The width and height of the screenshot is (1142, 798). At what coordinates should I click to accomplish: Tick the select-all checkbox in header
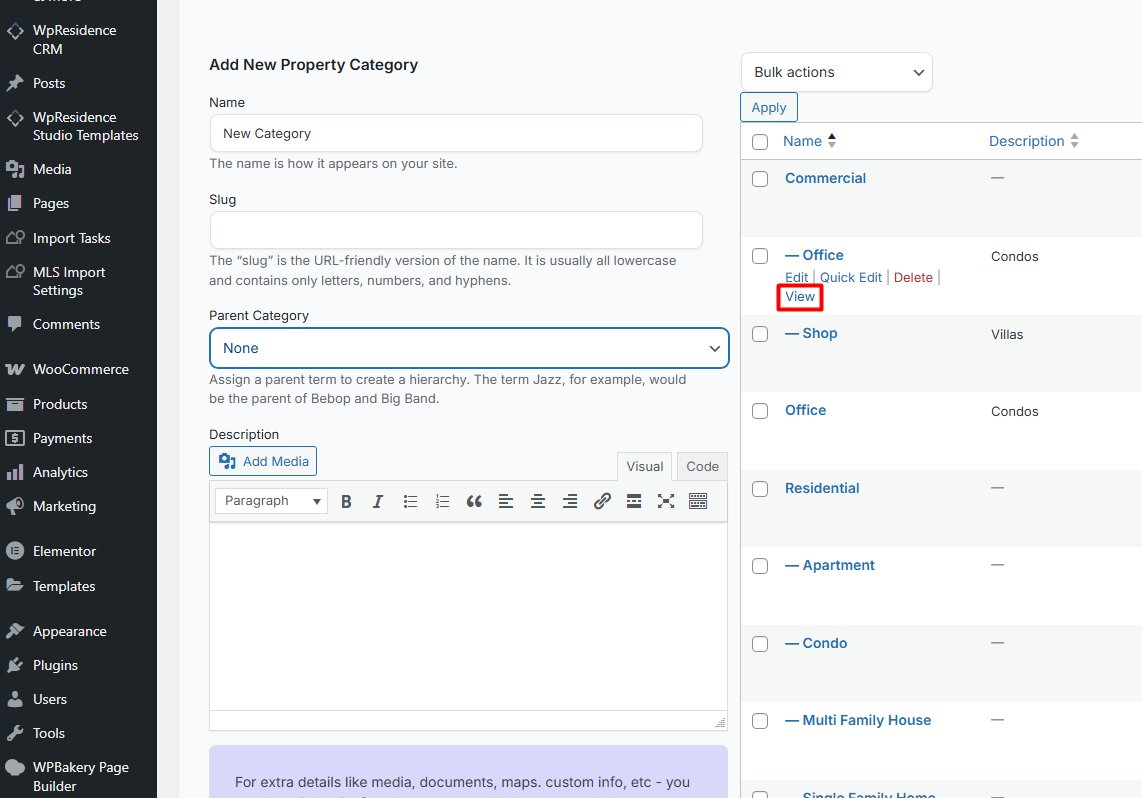pos(760,142)
